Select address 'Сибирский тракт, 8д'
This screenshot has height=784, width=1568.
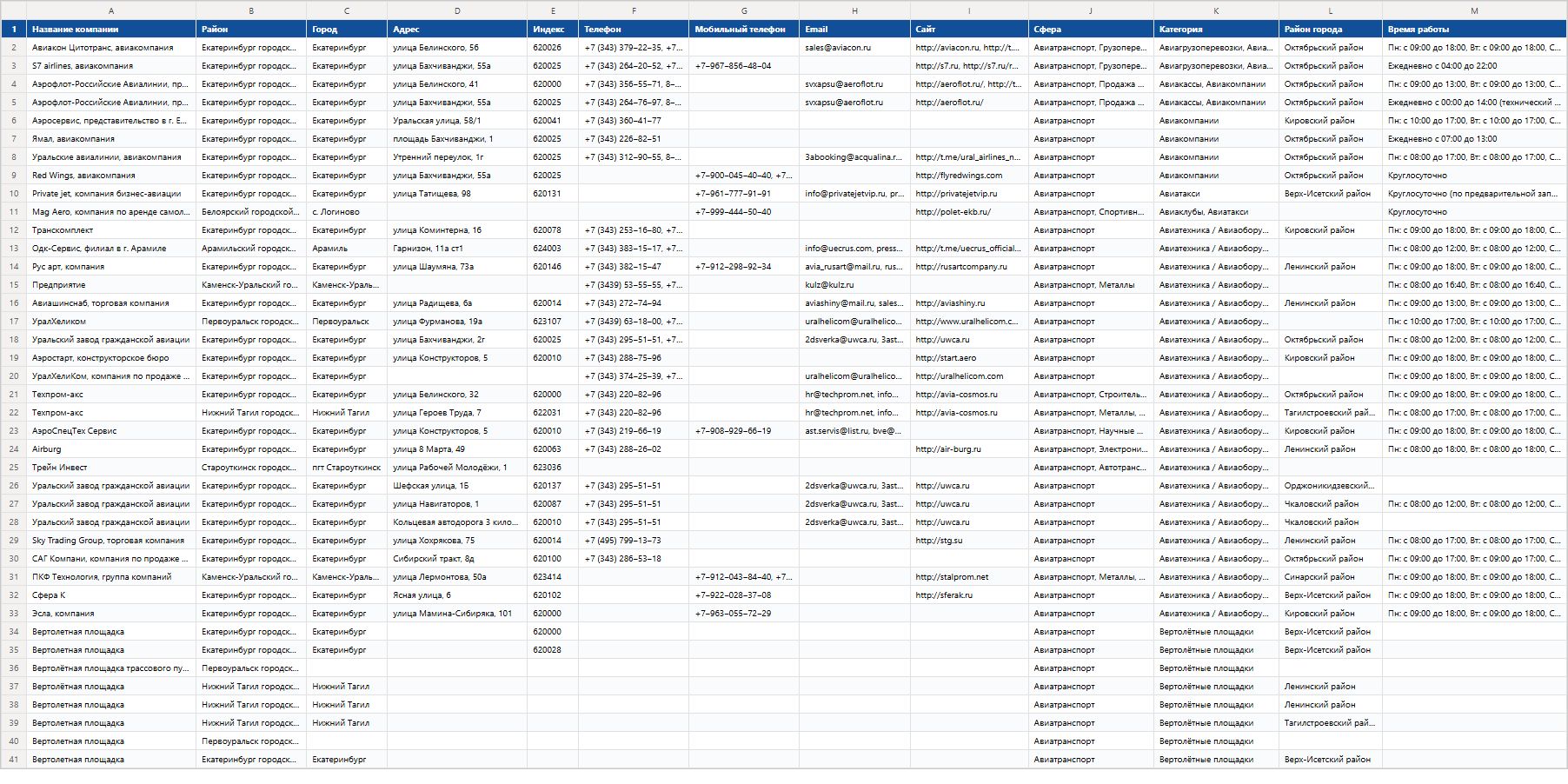457,559
